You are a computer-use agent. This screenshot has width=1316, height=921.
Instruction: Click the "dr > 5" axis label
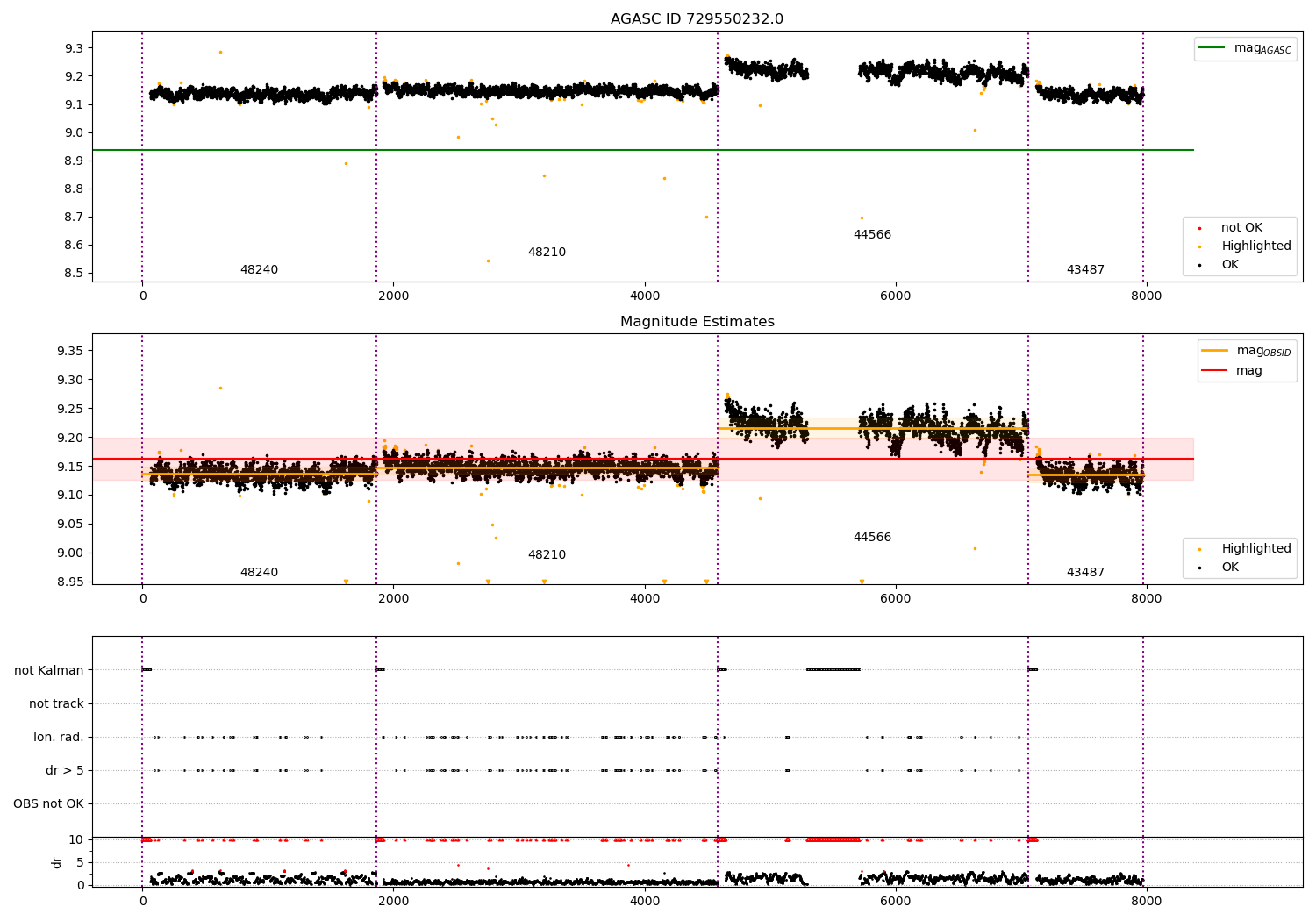[x=65, y=770]
